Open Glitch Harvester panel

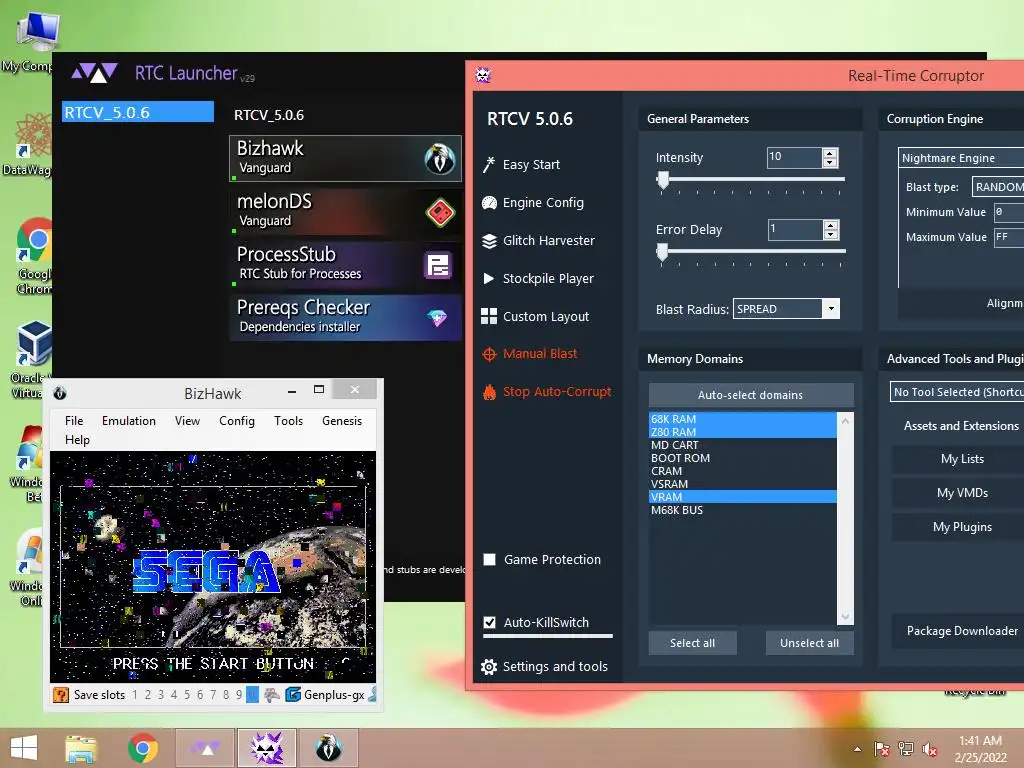point(537,240)
